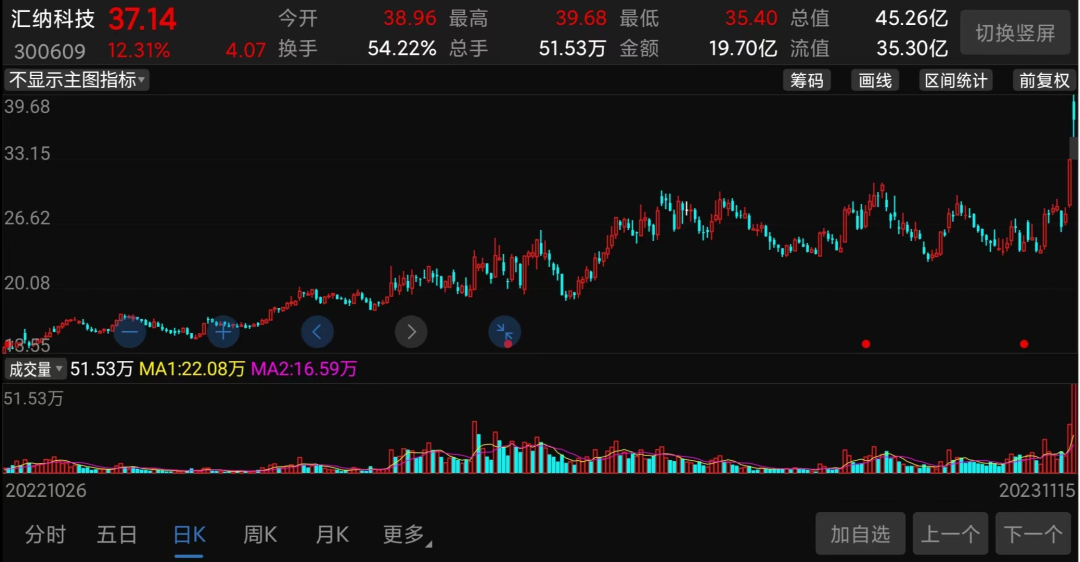The width and height of the screenshot is (1080, 562).
Task: Select the 日K tab
Action: coord(189,536)
